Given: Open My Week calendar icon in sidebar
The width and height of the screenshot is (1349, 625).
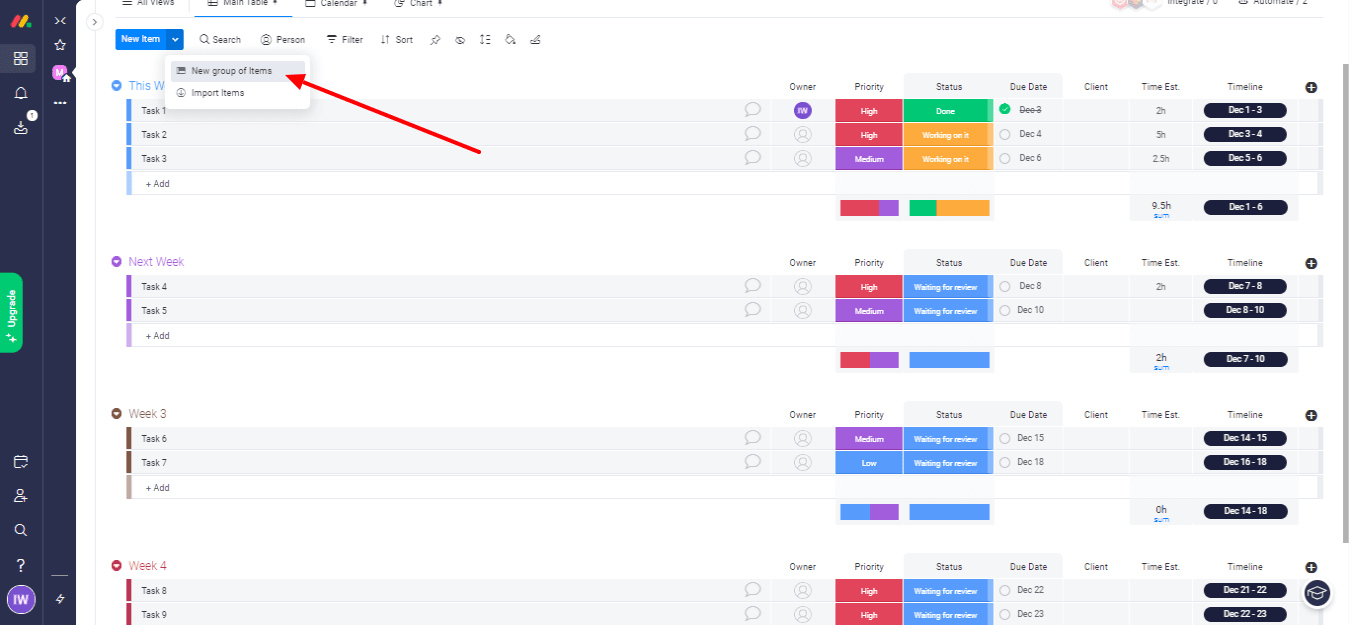Looking at the screenshot, I should point(20,462).
